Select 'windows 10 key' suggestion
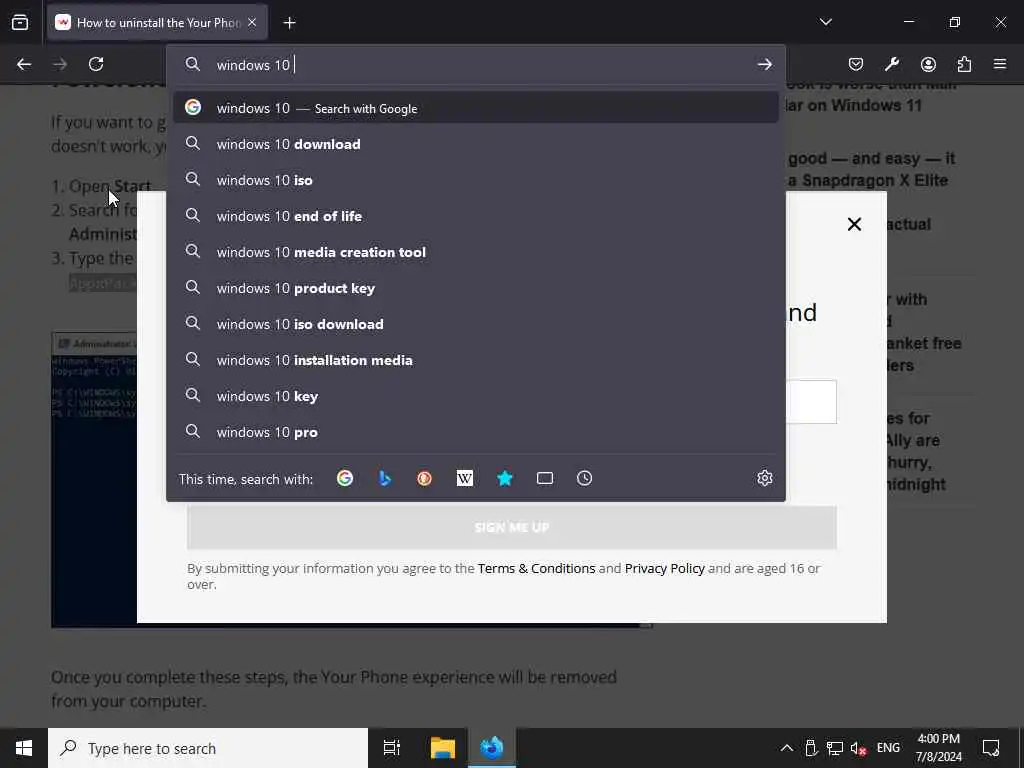The height and width of the screenshot is (768, 1024). click(x=476, y=396)
